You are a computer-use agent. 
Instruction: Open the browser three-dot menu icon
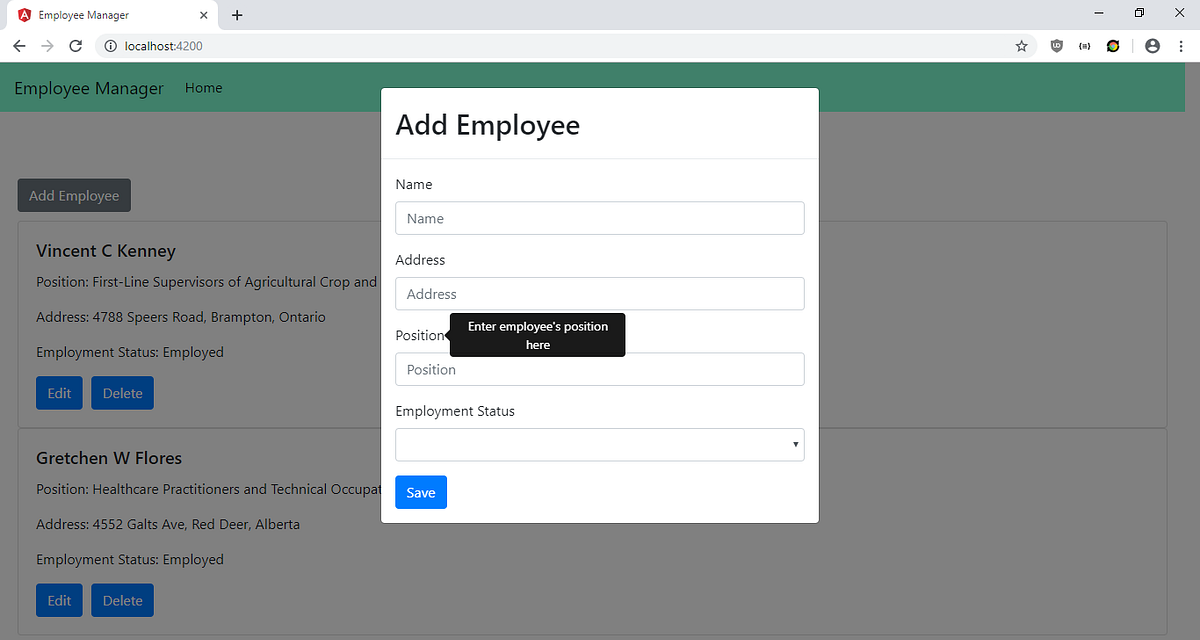pos(1181,45)
